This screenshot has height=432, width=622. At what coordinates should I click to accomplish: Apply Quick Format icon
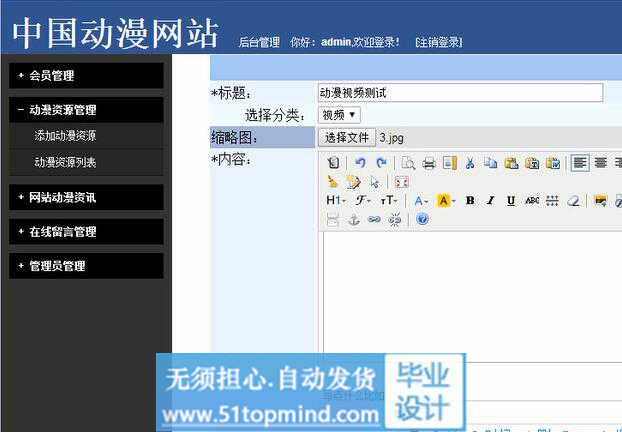tap(353, 182)
